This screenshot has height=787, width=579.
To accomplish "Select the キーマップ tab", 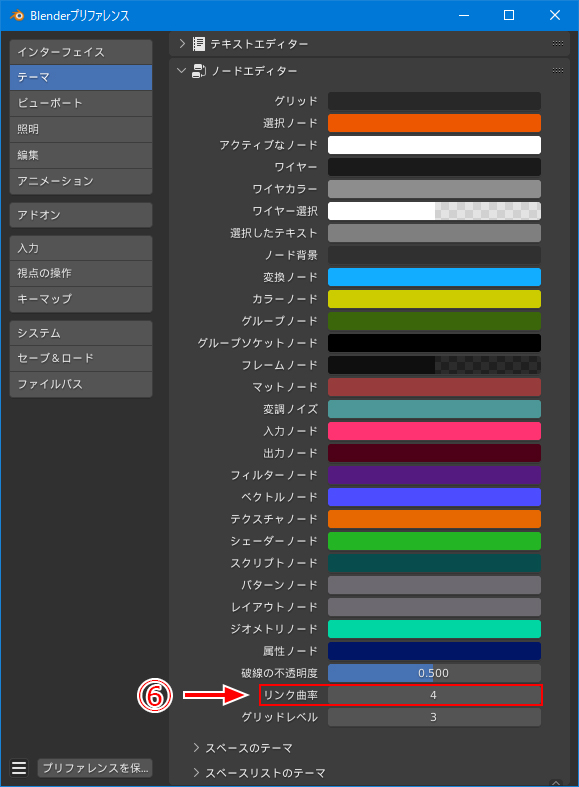I will point(81,299).
